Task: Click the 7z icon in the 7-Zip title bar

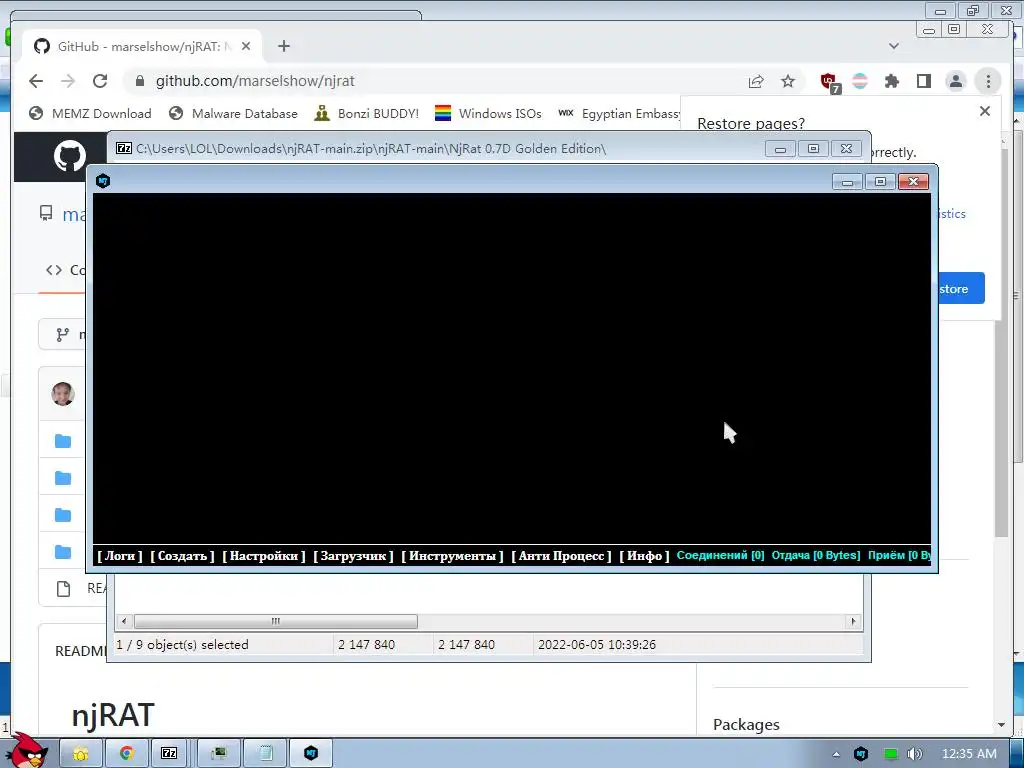Action: point(123,148)
